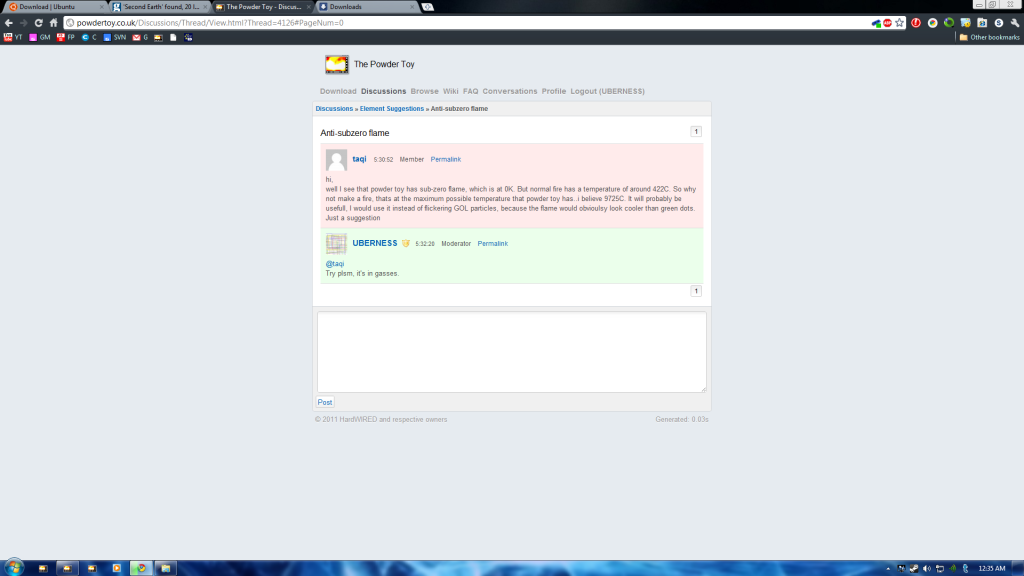The image size is (1024, 576).
Task: Open the FP bookmark
Action: coord(65,37)
